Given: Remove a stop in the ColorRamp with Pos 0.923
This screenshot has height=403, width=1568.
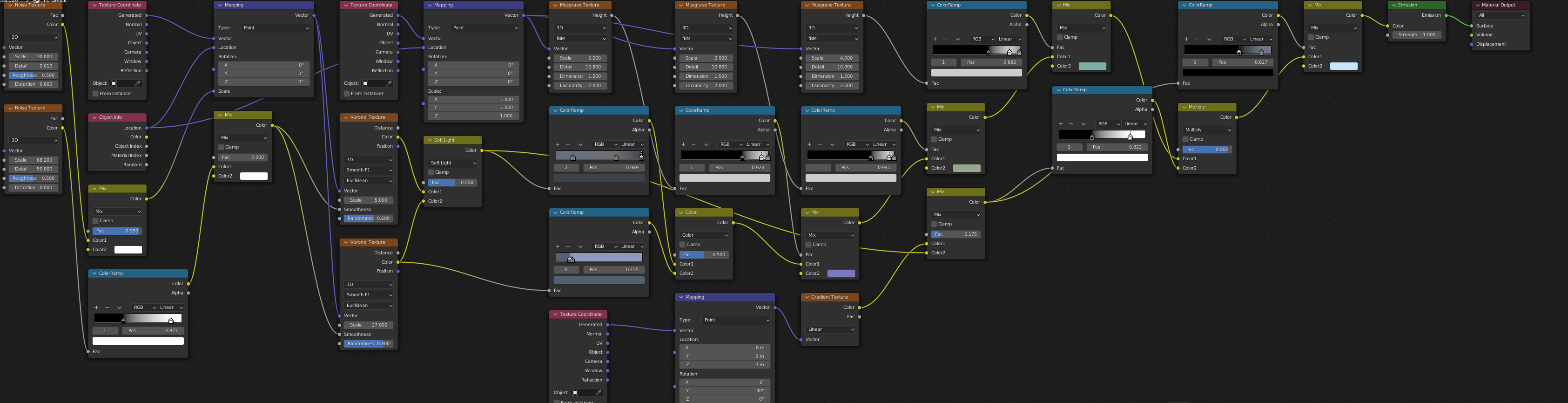Looking at the screenshot, I should pyautogui.click(x=693, y=144).
